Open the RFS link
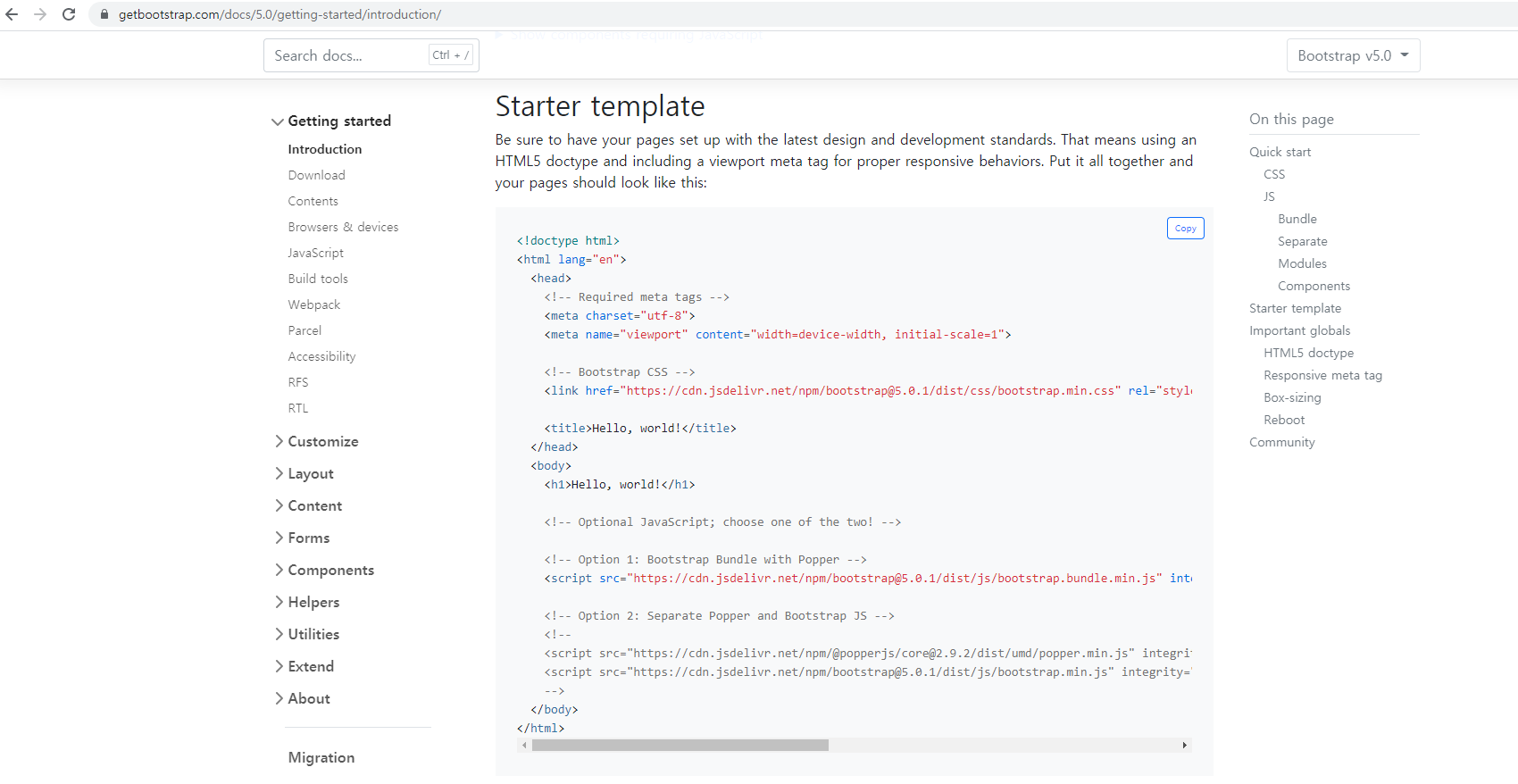Screen dimensions: 1518x784 (298, 382)
